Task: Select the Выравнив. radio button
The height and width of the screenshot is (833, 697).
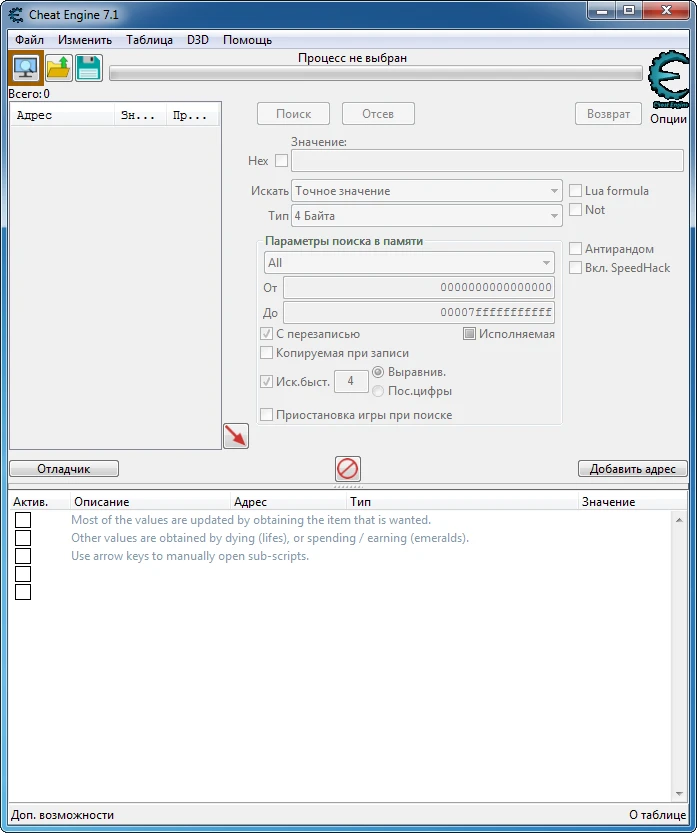Action: pyautogui.click(x=378, y=372)
